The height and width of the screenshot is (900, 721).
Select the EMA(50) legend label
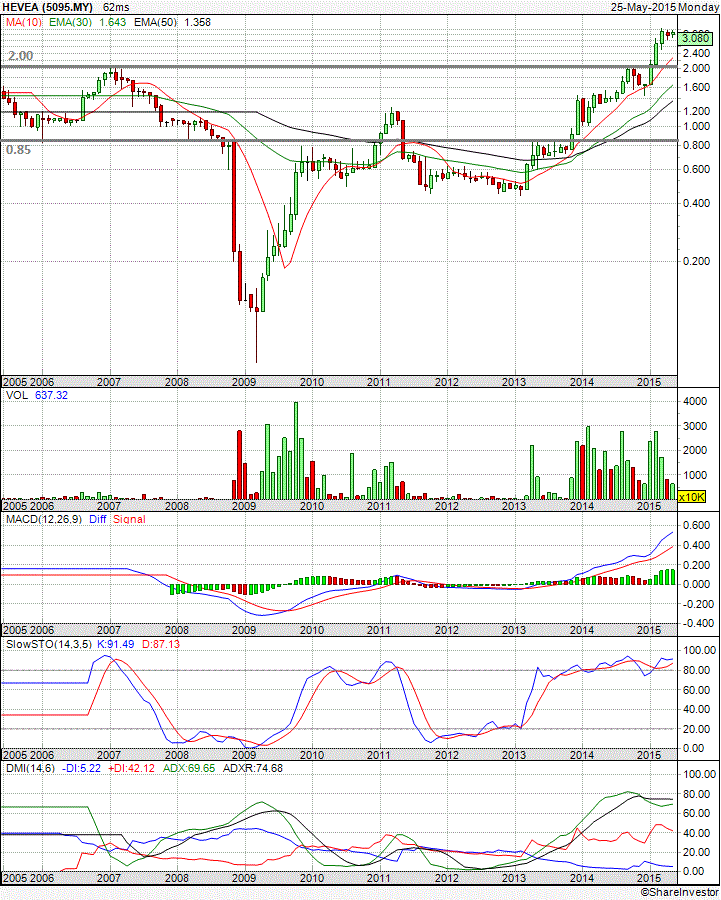156,22
